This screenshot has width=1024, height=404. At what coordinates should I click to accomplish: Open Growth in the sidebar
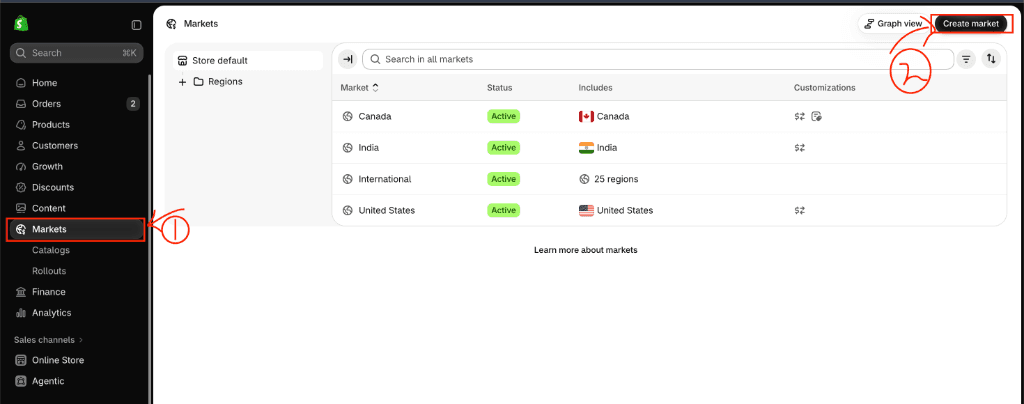coord(76,166)
